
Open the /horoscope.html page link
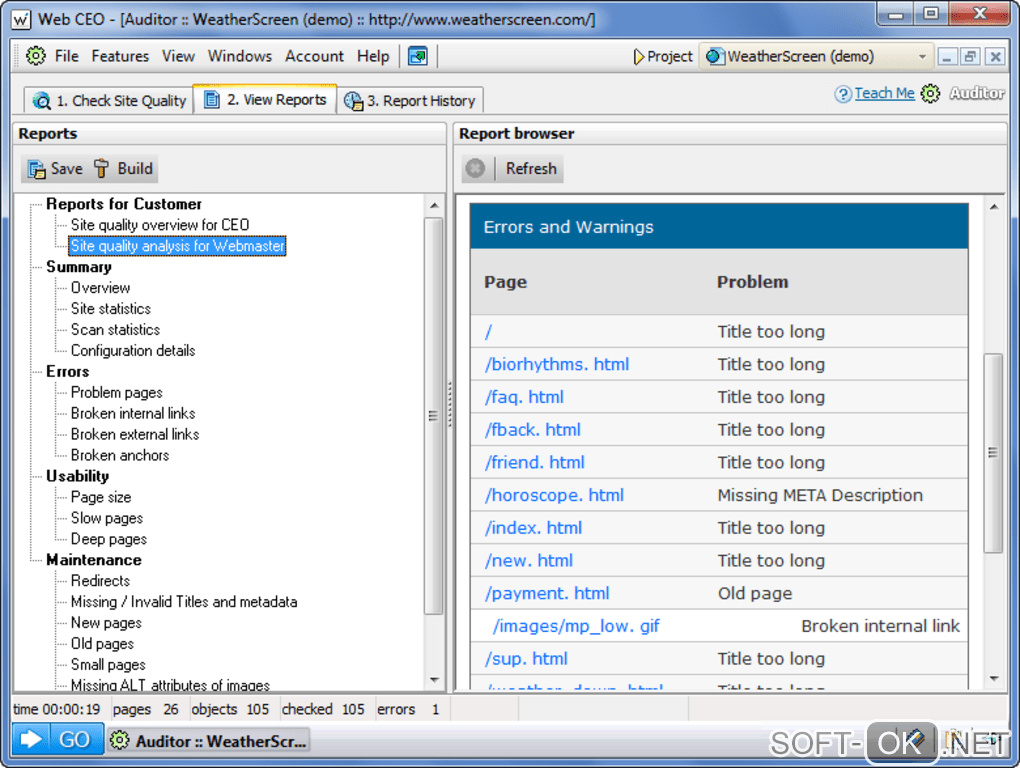(x=554, y=495)
